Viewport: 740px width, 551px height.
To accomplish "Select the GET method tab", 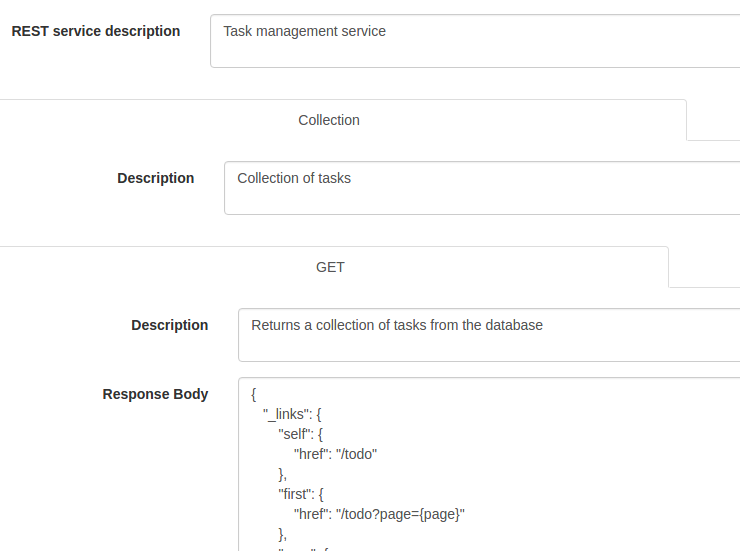I will 330,267.
